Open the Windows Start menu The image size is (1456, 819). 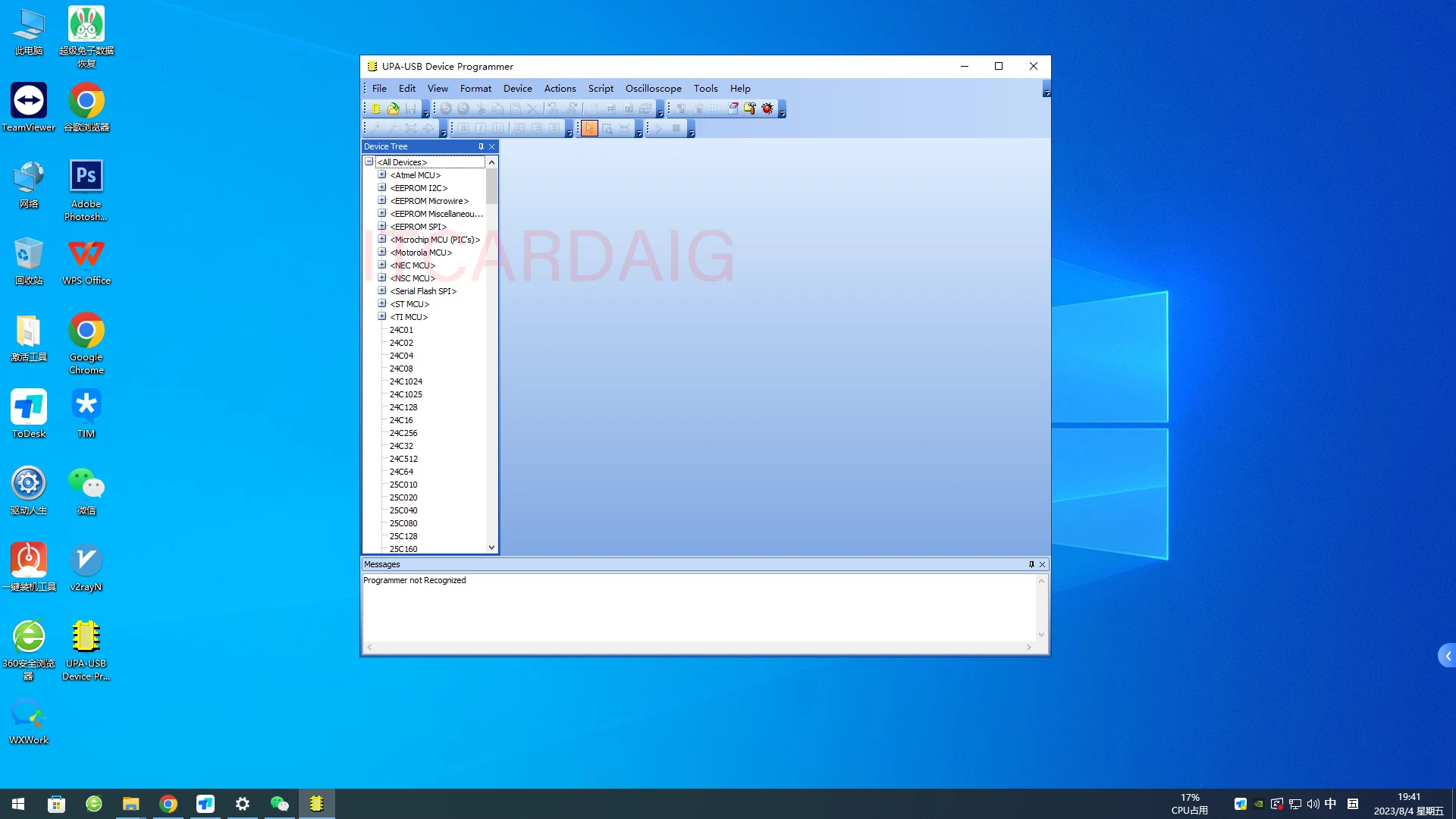[x=18, y=804]
